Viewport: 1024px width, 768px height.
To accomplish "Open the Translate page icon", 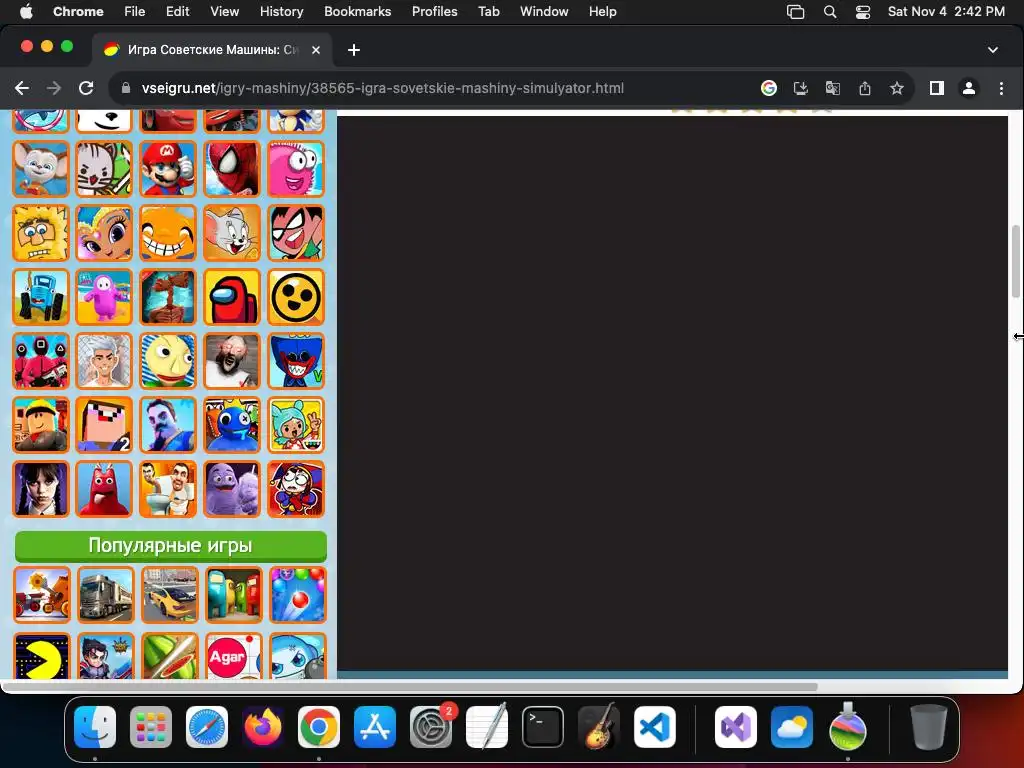I will coord(833,88).
